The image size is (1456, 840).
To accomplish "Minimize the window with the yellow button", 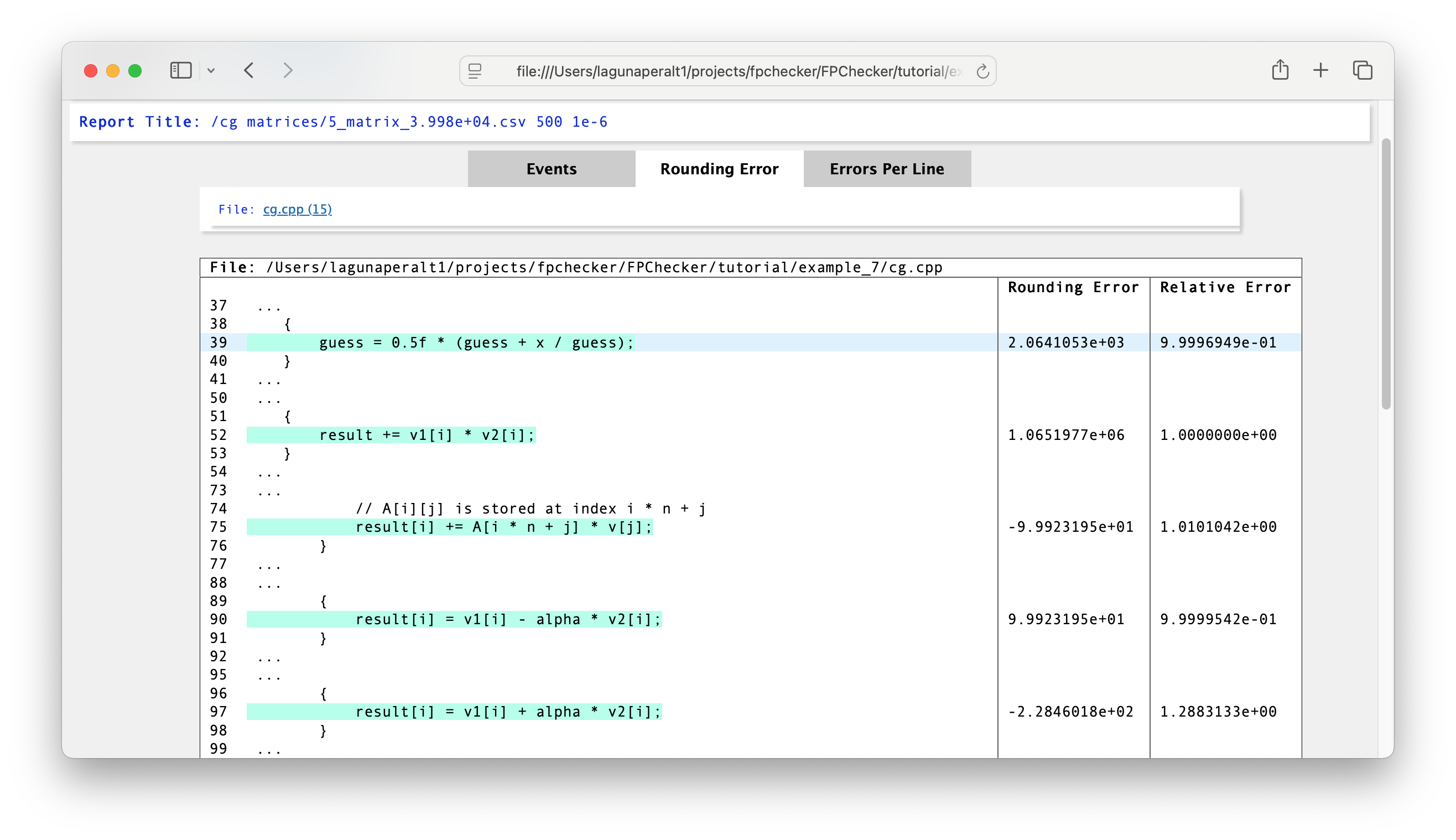I will (113, 71).
